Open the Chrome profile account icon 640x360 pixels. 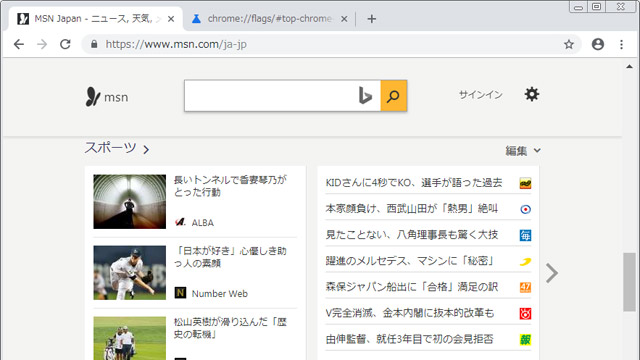tap(598, 44)
